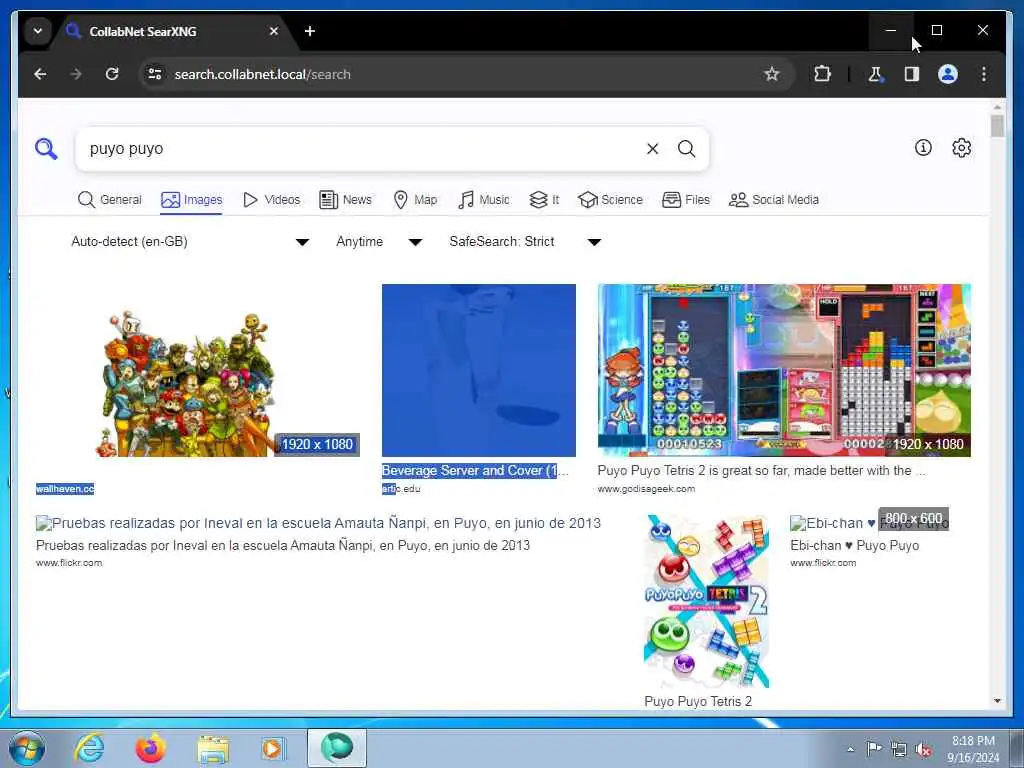Click the artic.edu source text
Image resolution: width=1024 pixels, height=768 pixels.
click(x=401, y=488)
